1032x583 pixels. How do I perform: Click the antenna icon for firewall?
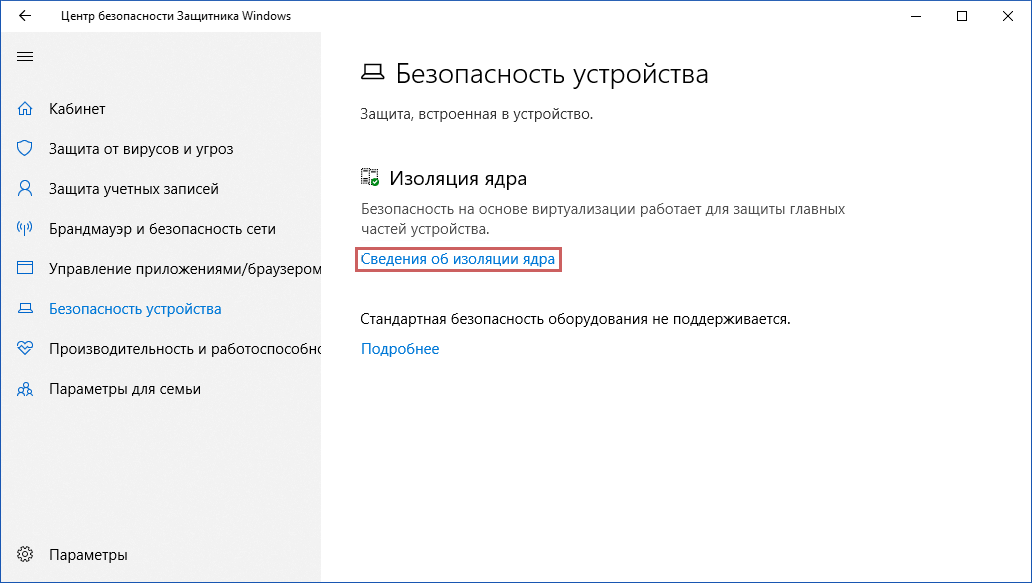(25, 228)
